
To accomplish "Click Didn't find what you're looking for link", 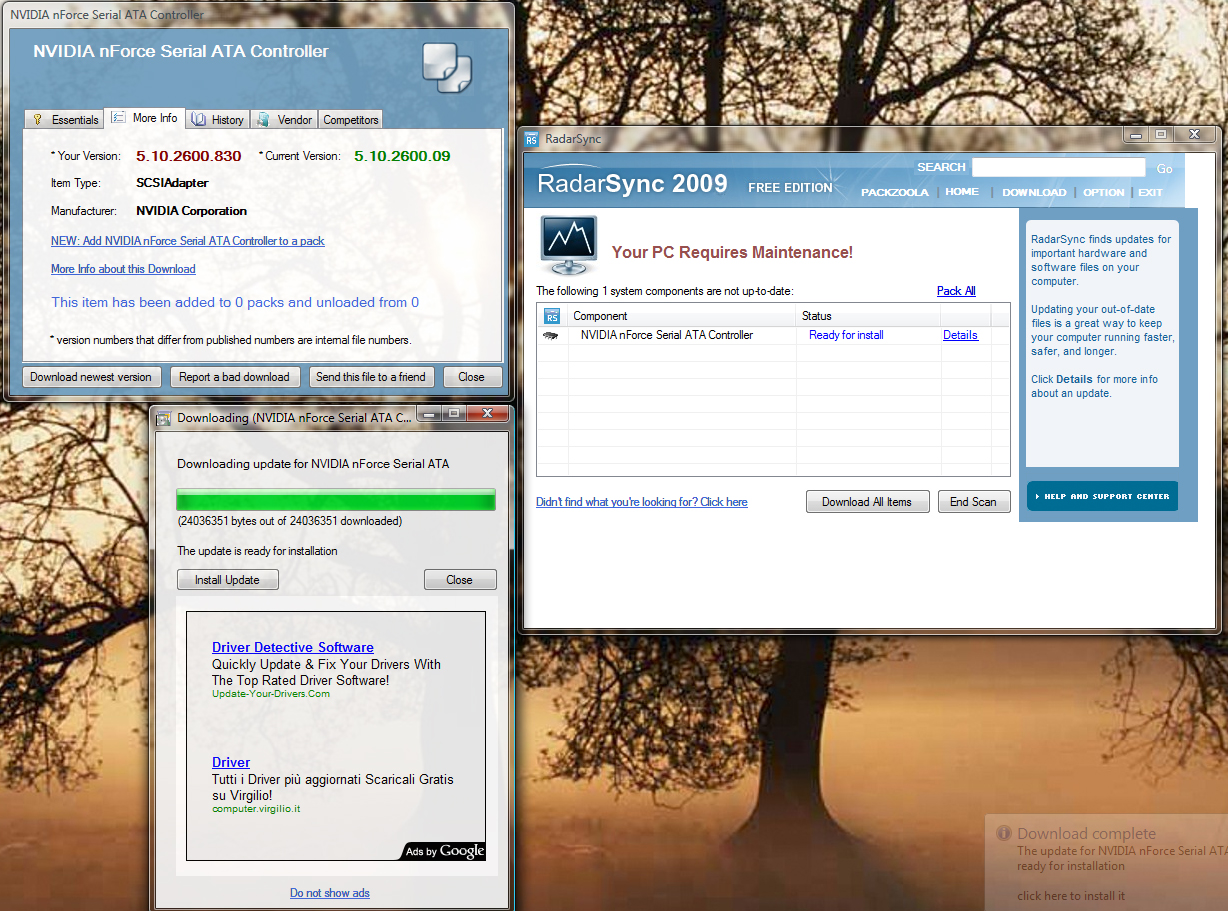I will click(642, 502).
